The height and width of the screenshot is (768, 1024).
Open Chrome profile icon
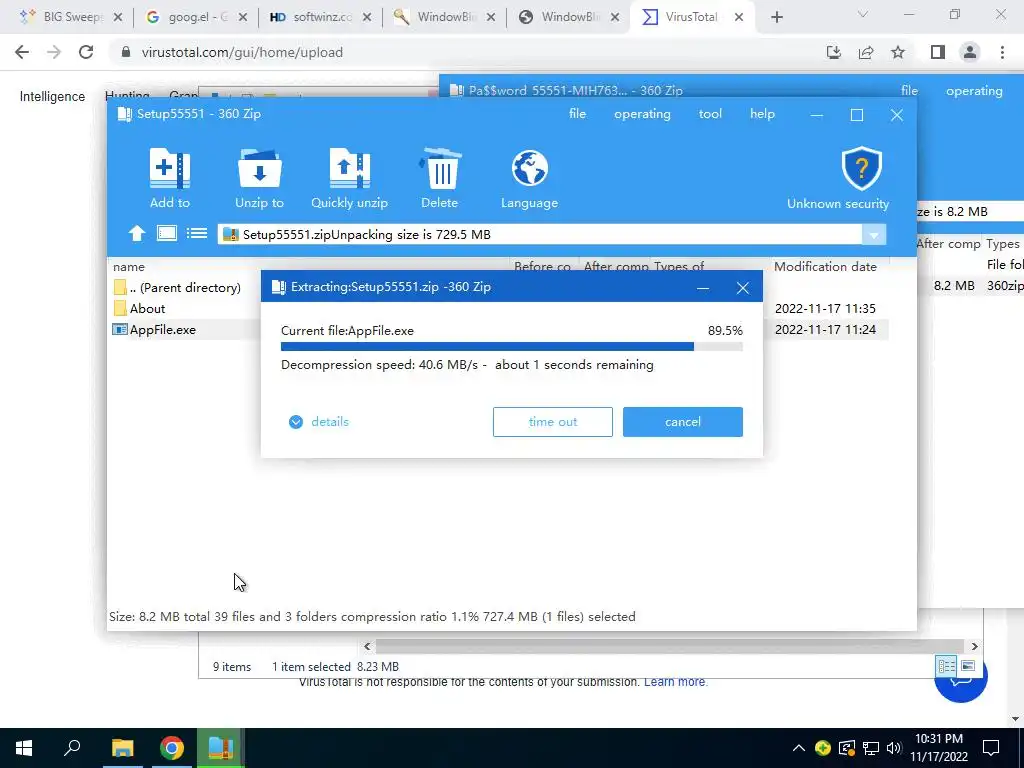[x=970, y=52]
